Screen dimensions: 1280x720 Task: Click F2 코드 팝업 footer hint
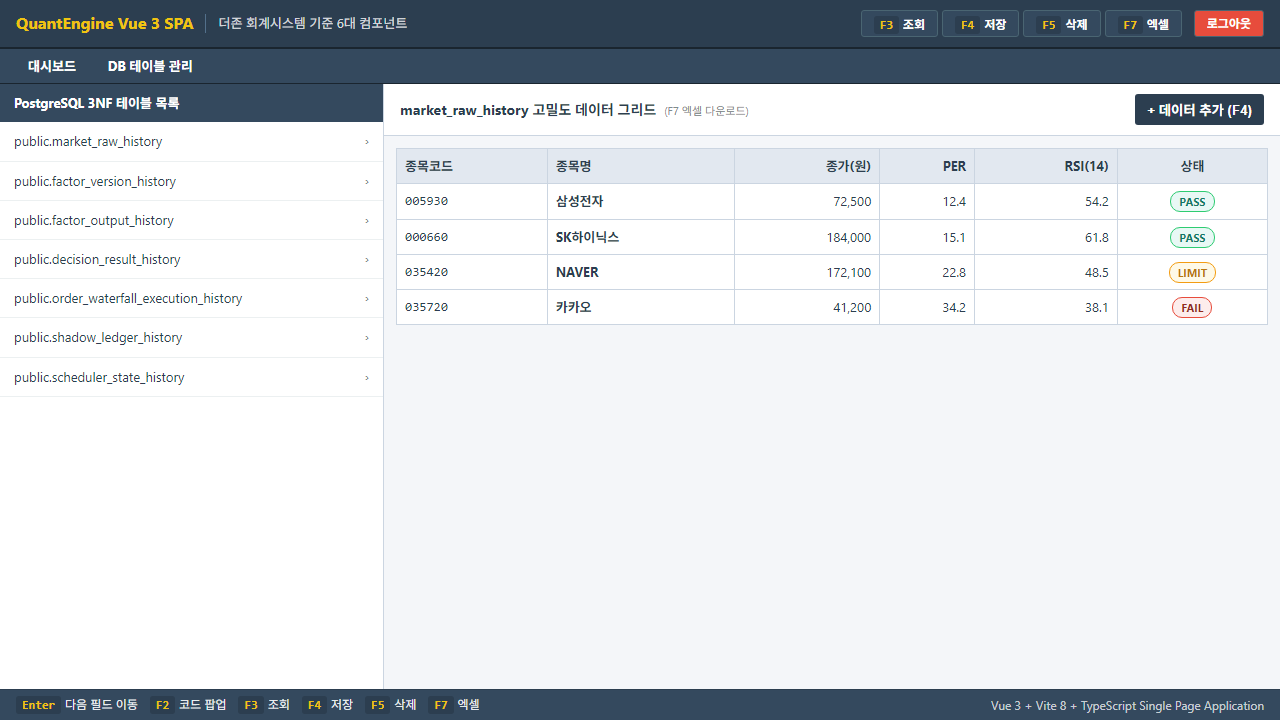pos(189,705)
